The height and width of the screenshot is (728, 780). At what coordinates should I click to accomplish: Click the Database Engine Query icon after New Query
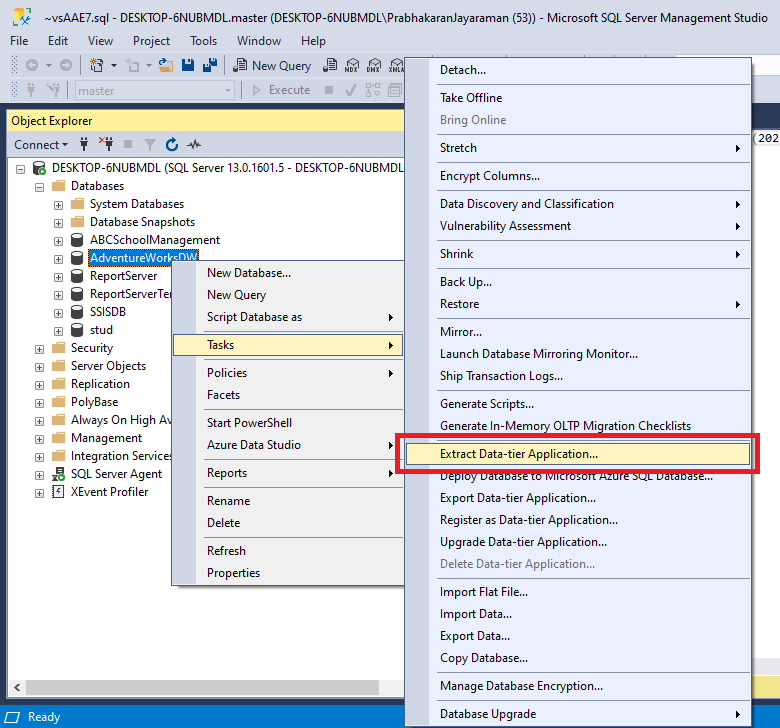pos(329,65)
